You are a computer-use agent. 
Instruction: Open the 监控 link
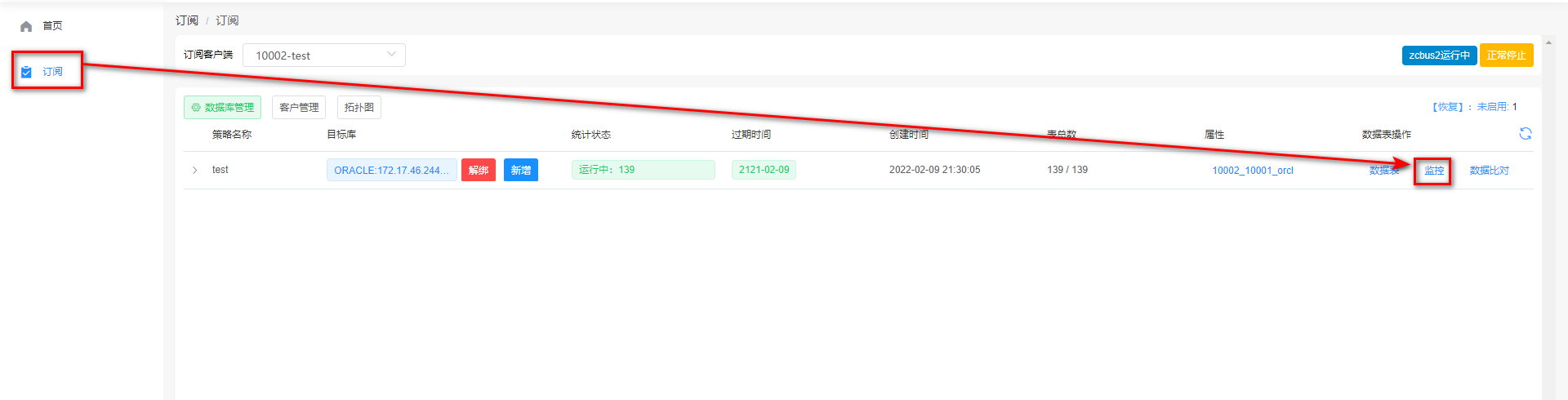[x=1433, y=171]
